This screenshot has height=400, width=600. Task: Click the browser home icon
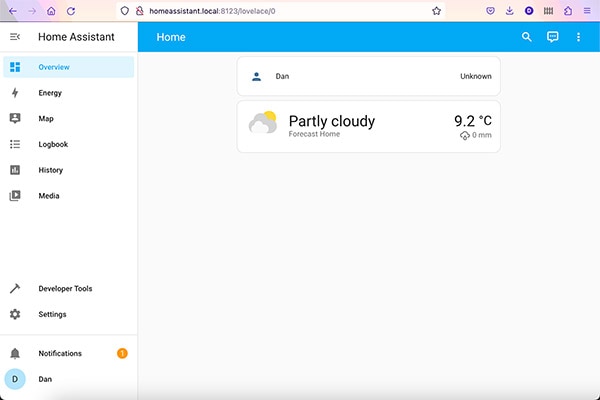tap(51, 11)
